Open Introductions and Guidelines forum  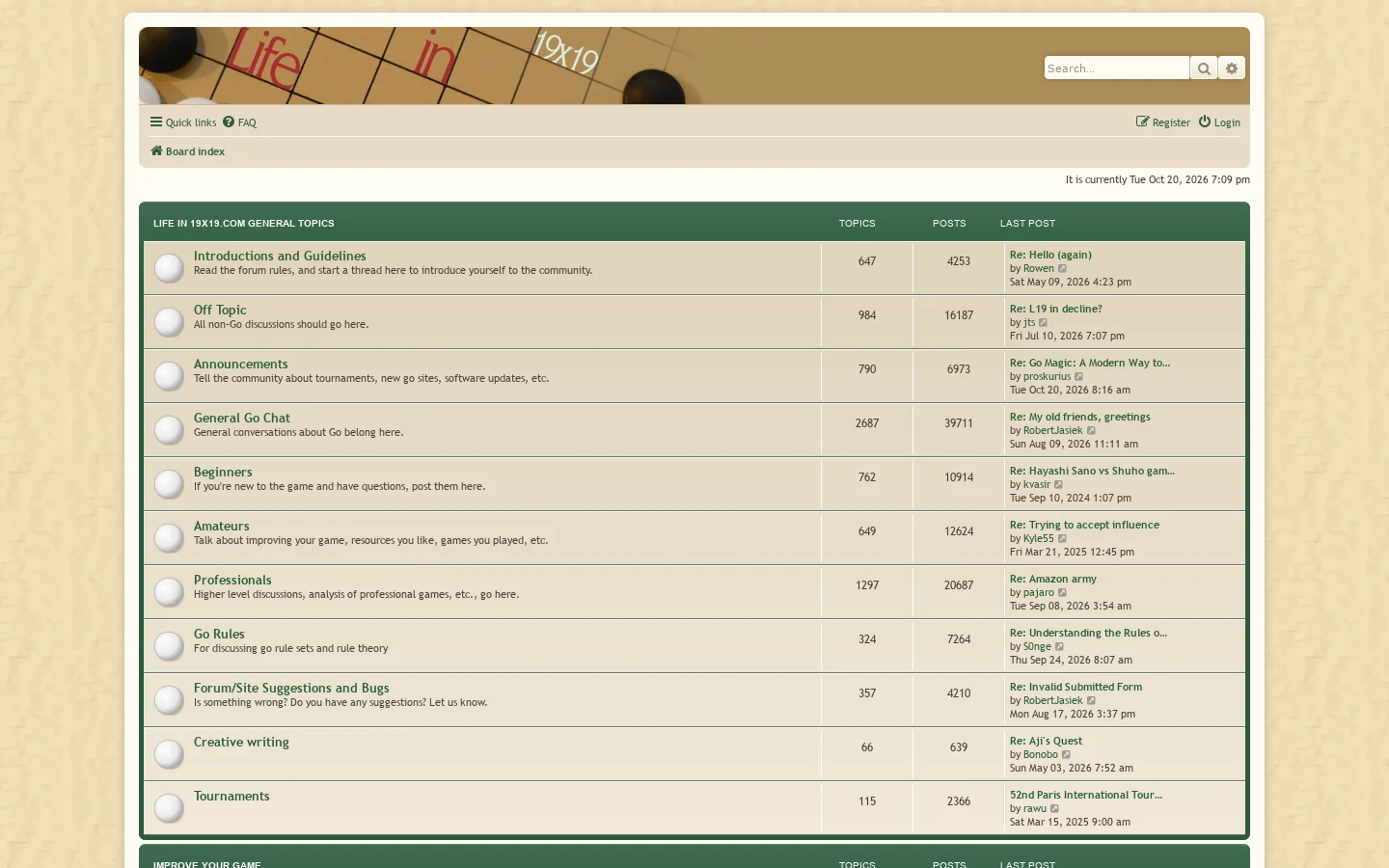point(280,256)
